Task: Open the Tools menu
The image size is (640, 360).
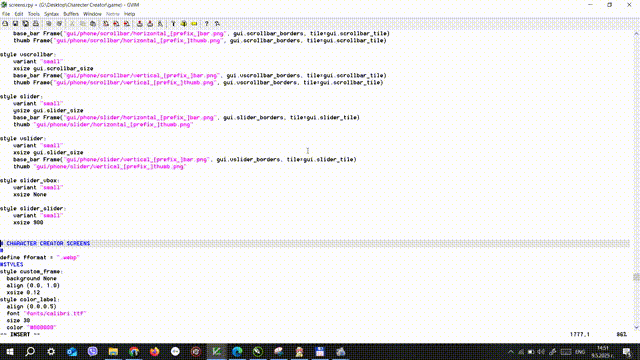Action: [33, 14]
